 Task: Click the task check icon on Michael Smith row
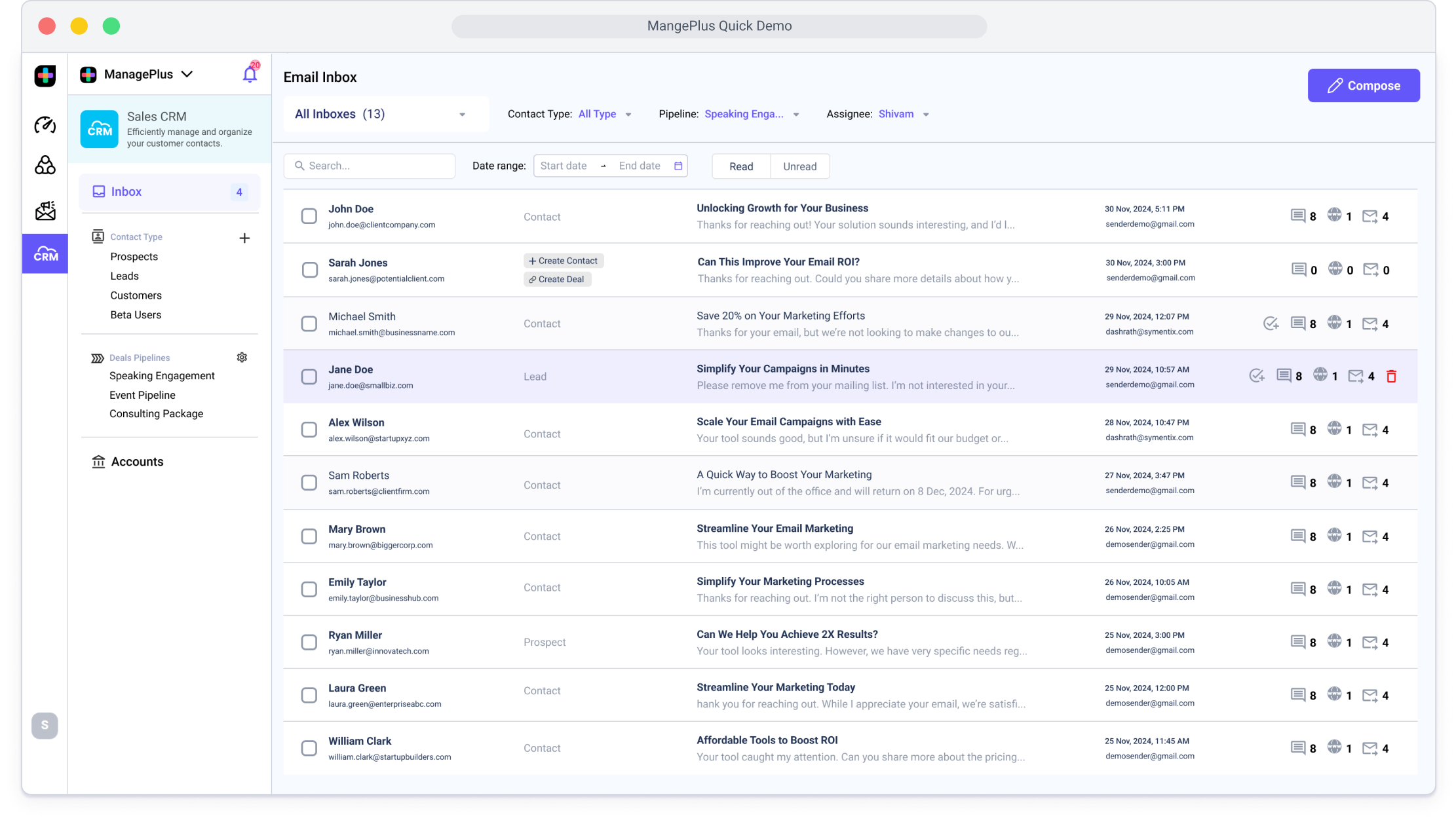point(1271,324)
